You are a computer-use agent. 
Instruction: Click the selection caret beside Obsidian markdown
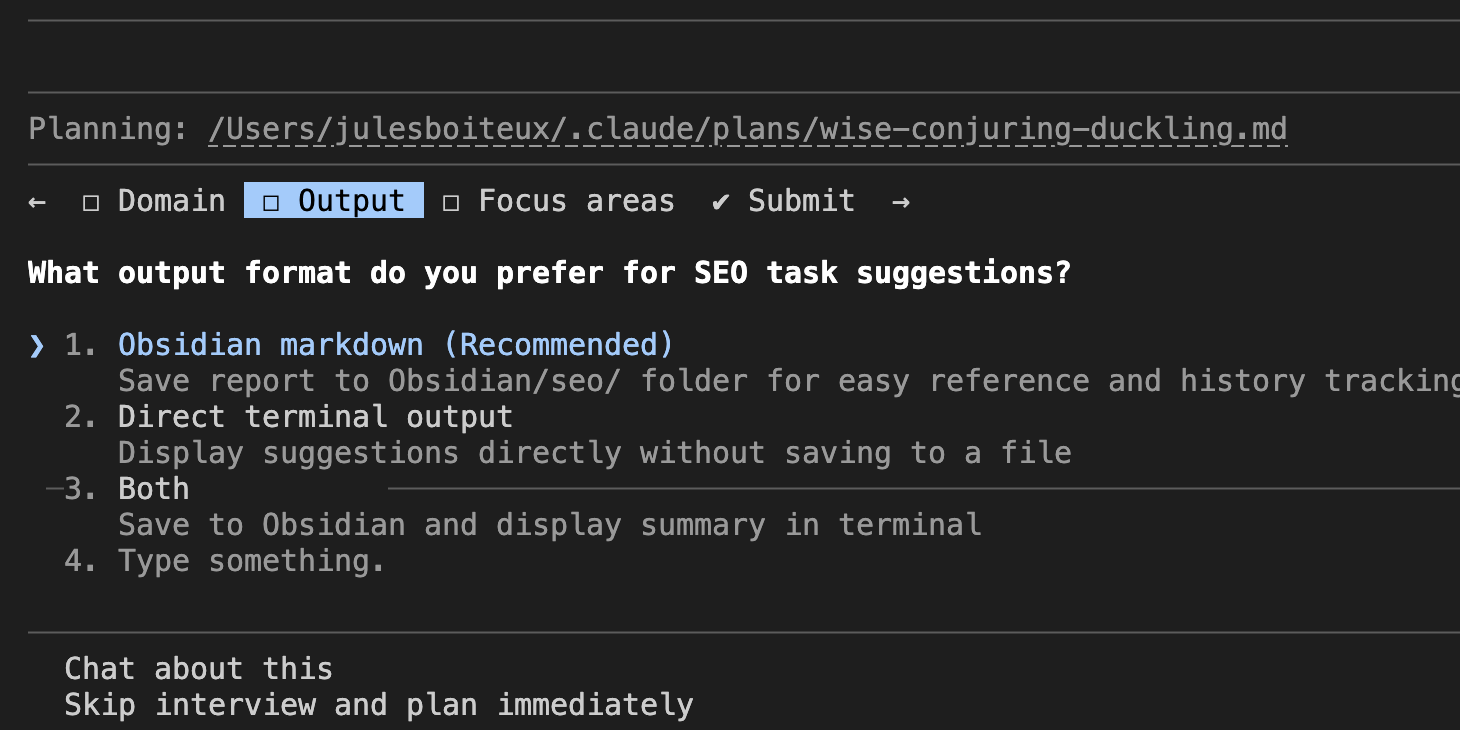[x=36, y=344]
